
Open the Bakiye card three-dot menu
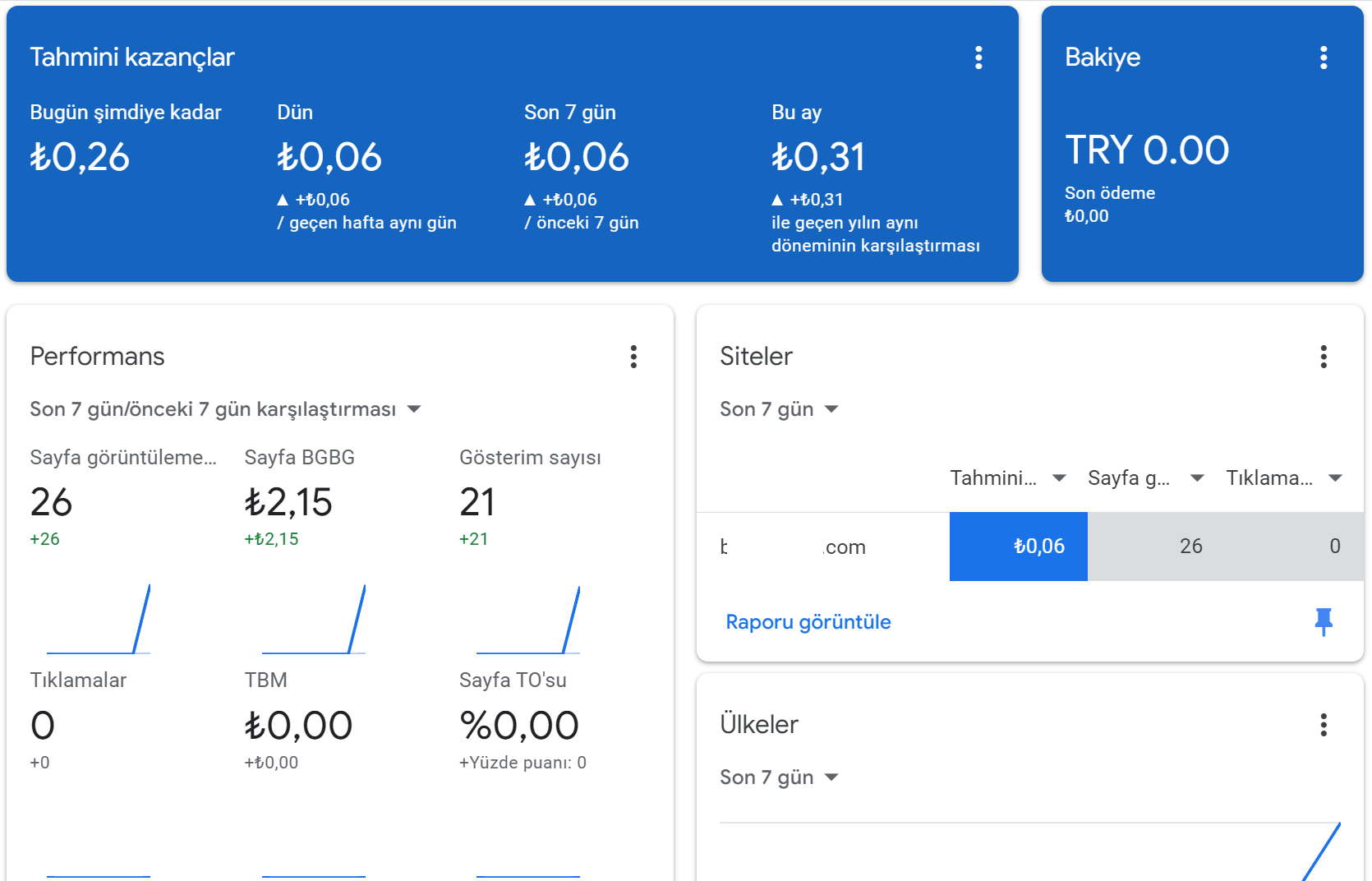point(1324,58)
